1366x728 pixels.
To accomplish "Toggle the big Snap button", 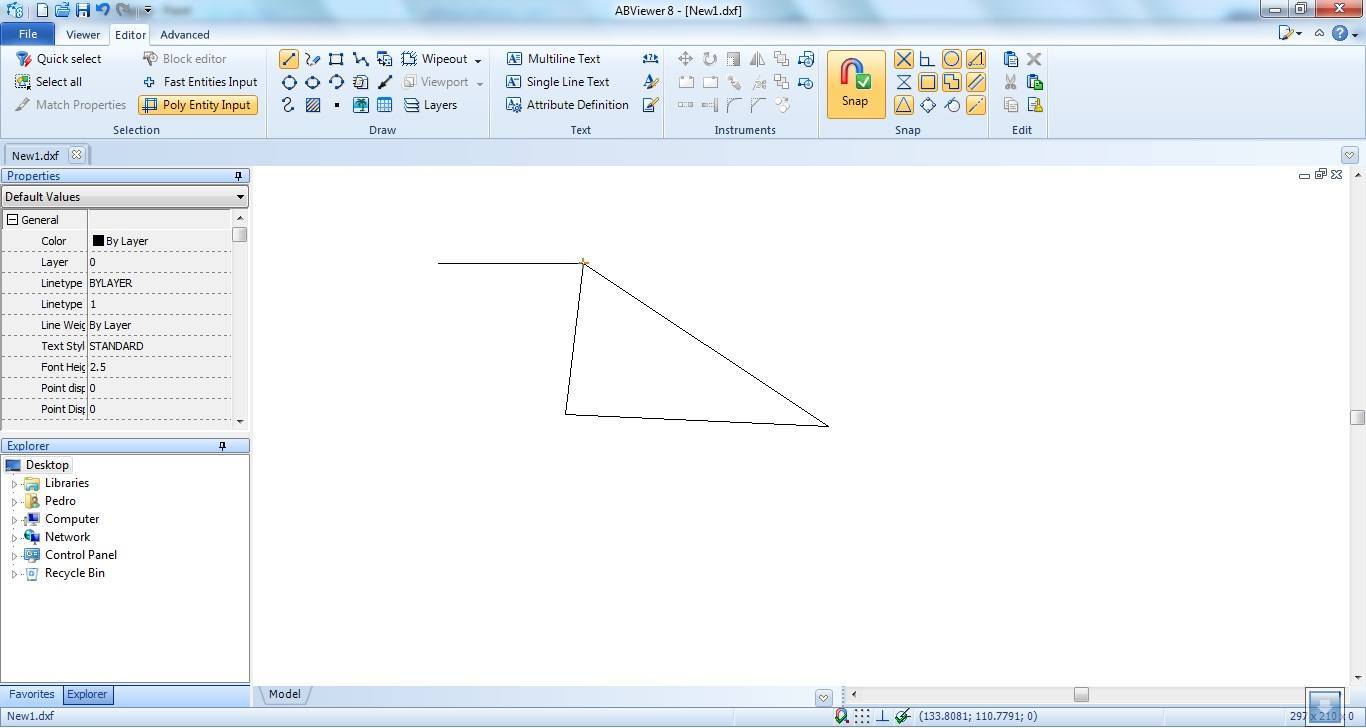I will pyautogui.click(x=855, y=84).
